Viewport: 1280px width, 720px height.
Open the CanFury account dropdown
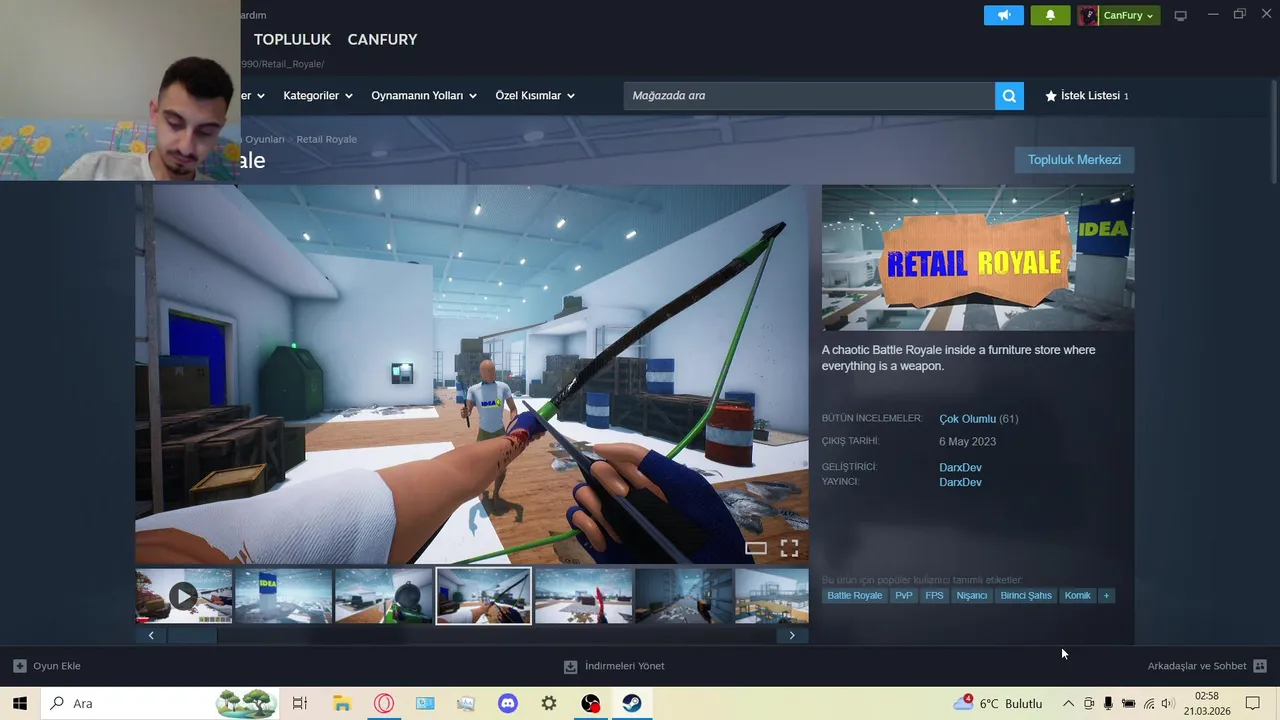(1119, 15)
